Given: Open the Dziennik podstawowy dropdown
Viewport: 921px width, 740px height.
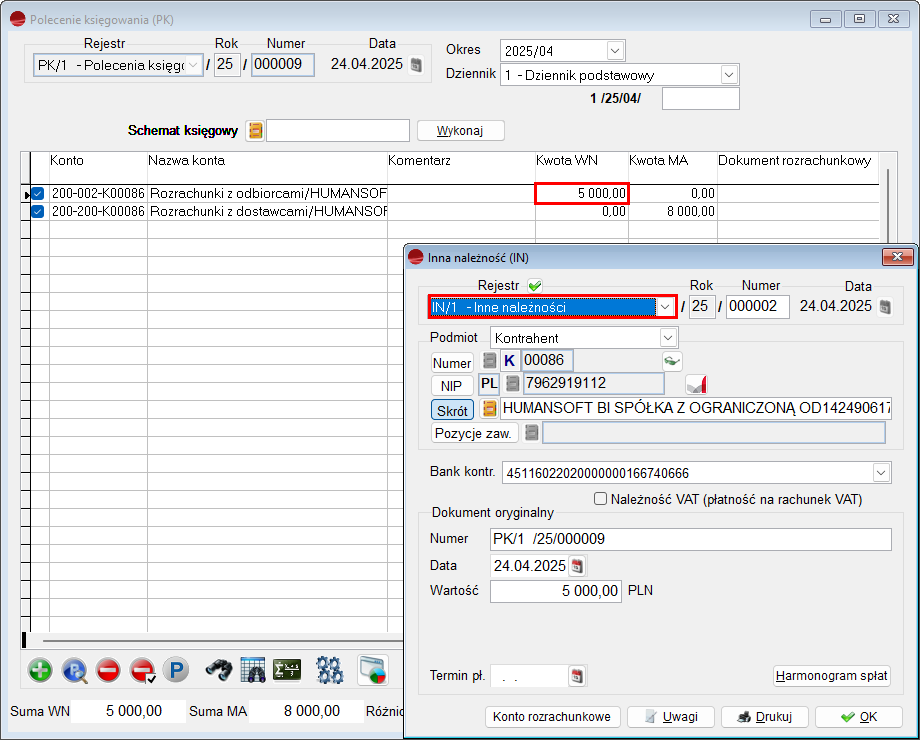Looking at the screenshot, I should tap(729, 75).
